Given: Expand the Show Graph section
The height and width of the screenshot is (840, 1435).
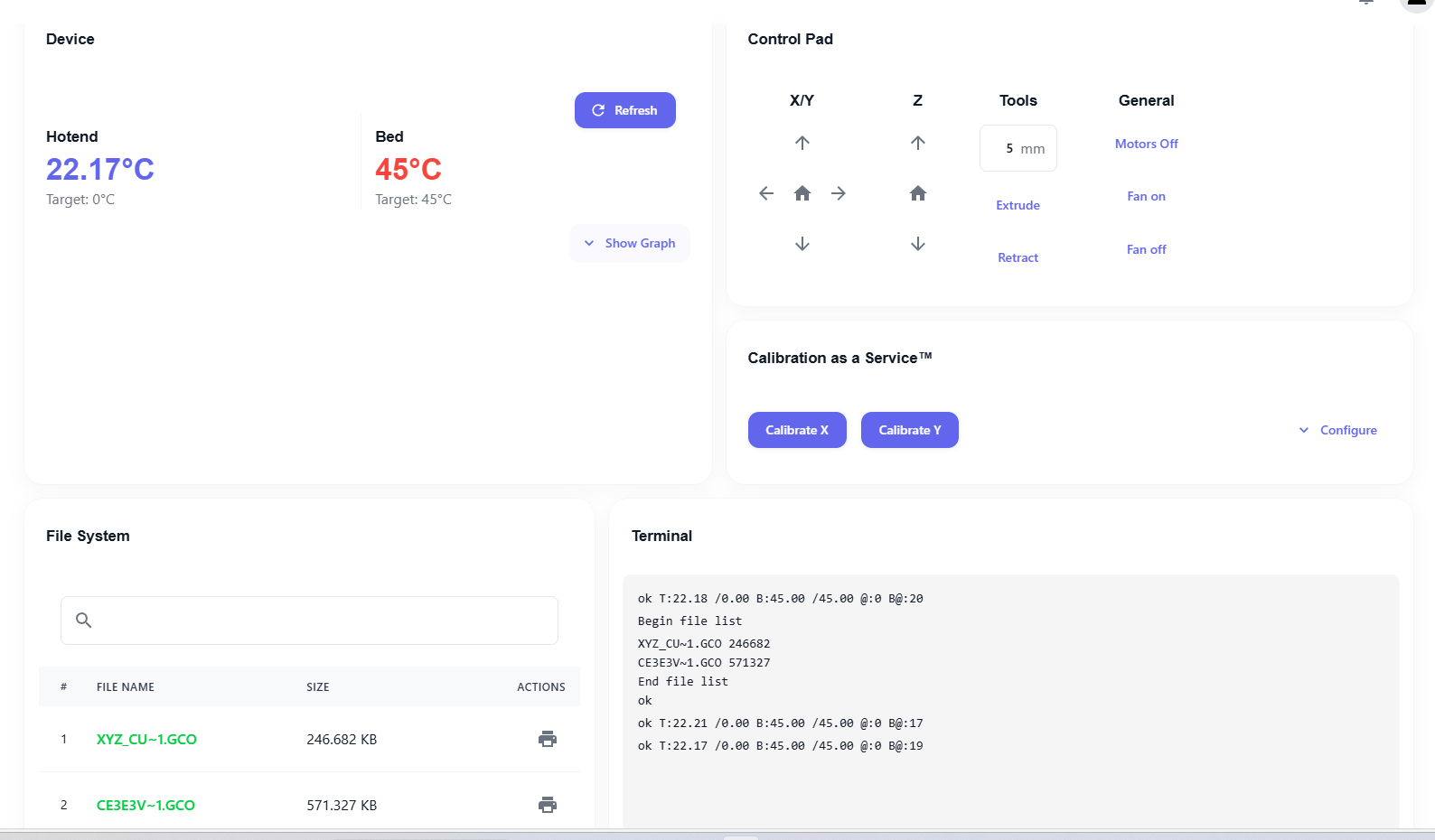Looking at the screenshot, I should click(x=630, y=243).
